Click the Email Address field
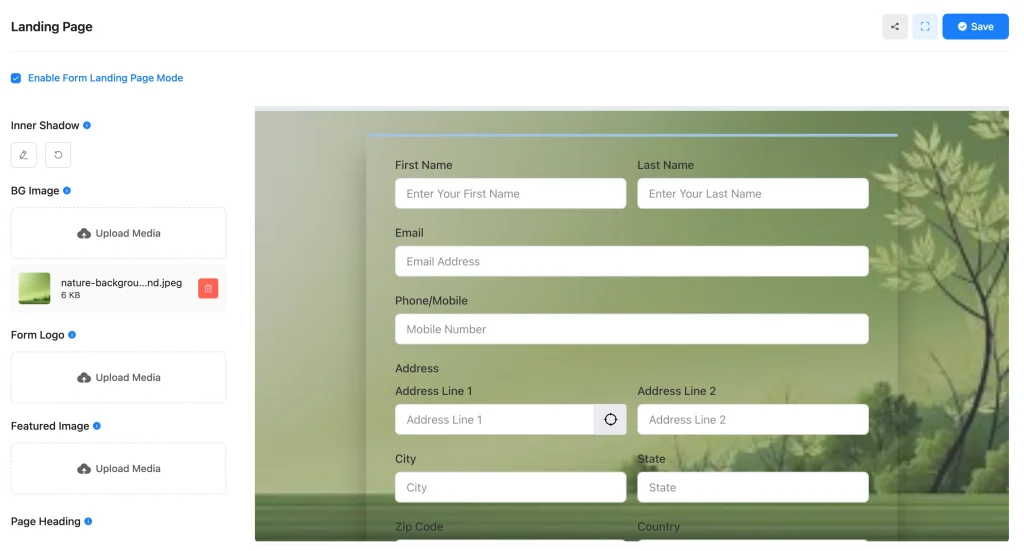 pyautogui.click(x=632, y=262)
